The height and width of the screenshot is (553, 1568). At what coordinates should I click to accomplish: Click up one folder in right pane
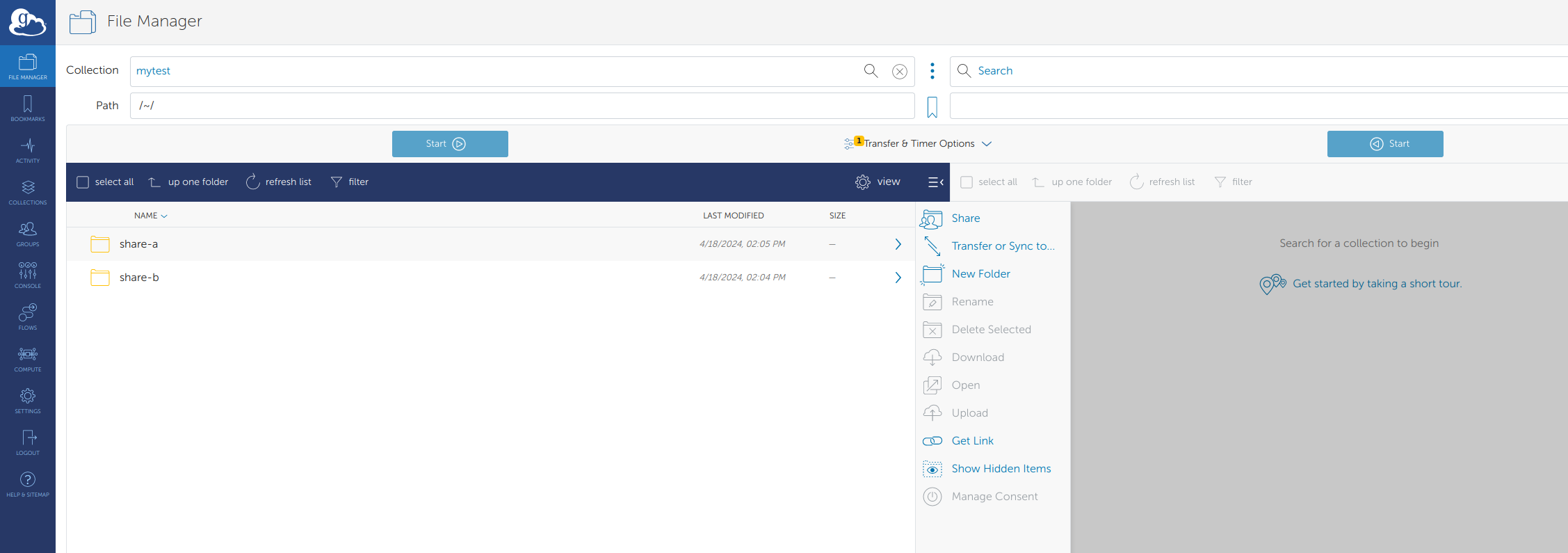click(x=1072, y=182)
